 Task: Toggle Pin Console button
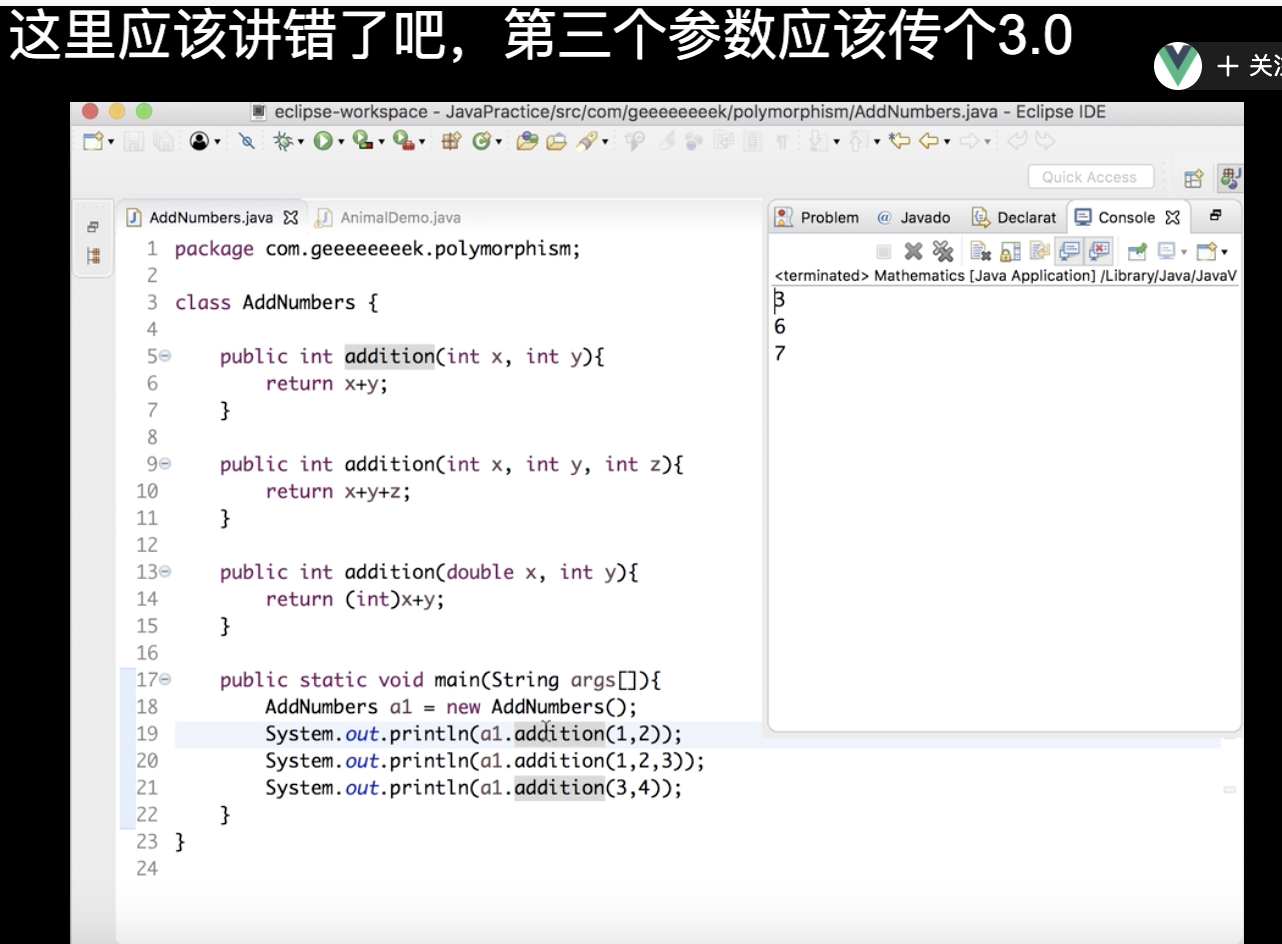[1139, 250]
